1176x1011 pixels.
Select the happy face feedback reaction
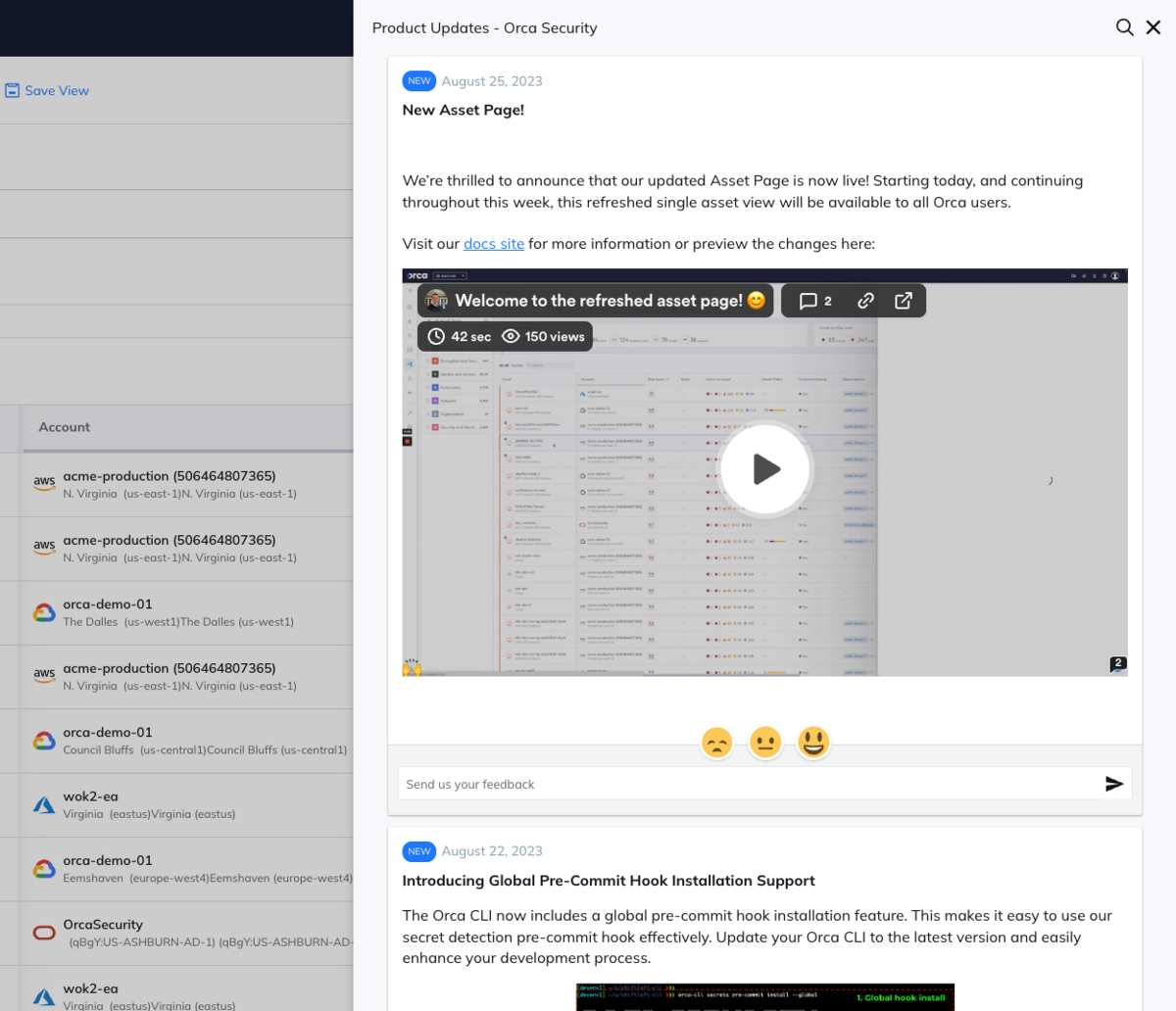(x=813, y=742)
